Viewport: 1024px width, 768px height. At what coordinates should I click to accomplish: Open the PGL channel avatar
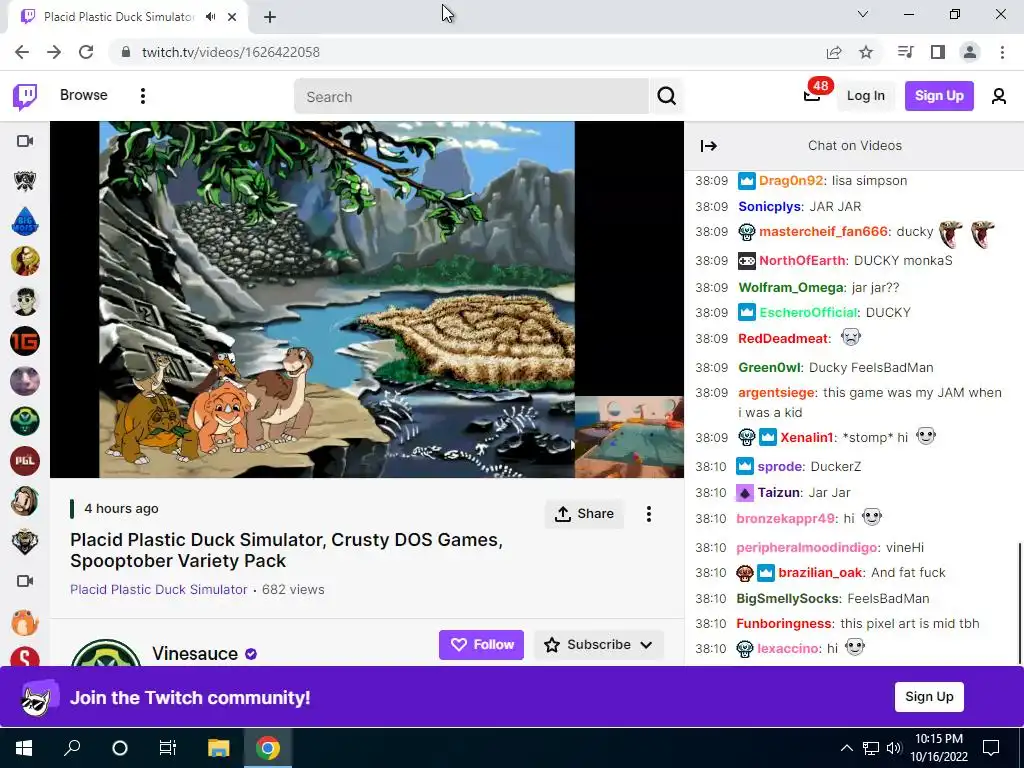click(25, 461)
